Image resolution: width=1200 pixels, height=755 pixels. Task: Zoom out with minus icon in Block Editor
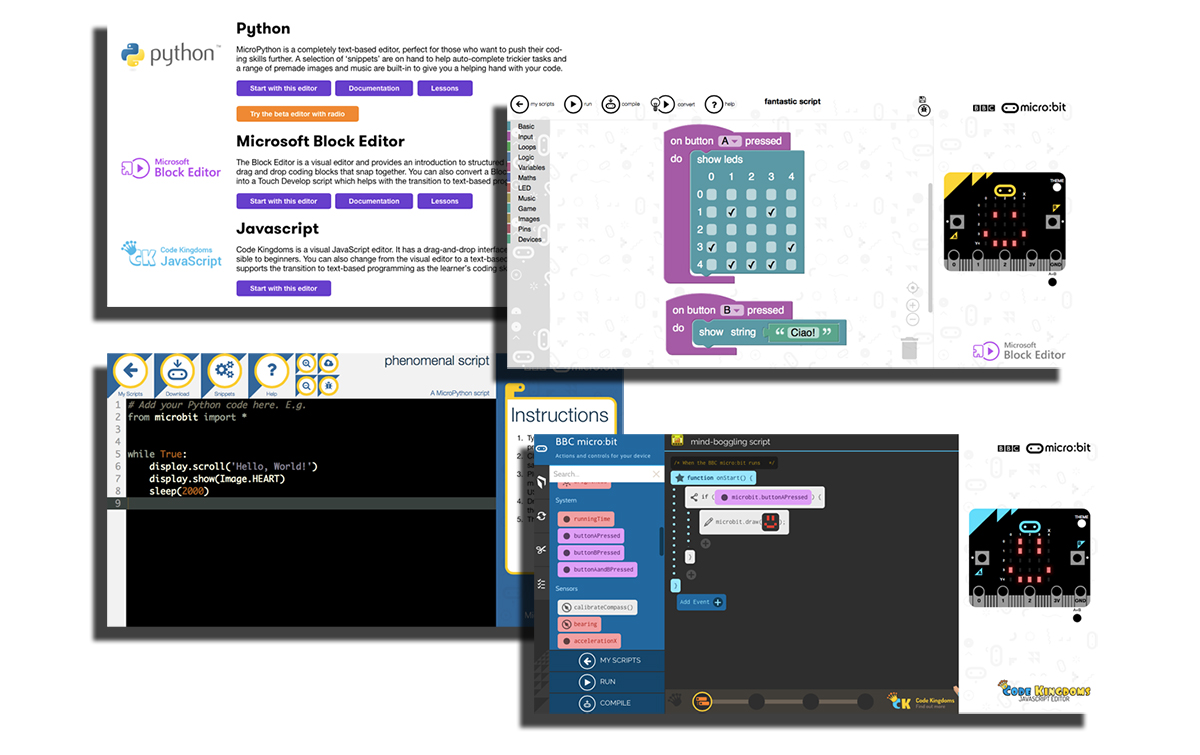coord(913,319)
